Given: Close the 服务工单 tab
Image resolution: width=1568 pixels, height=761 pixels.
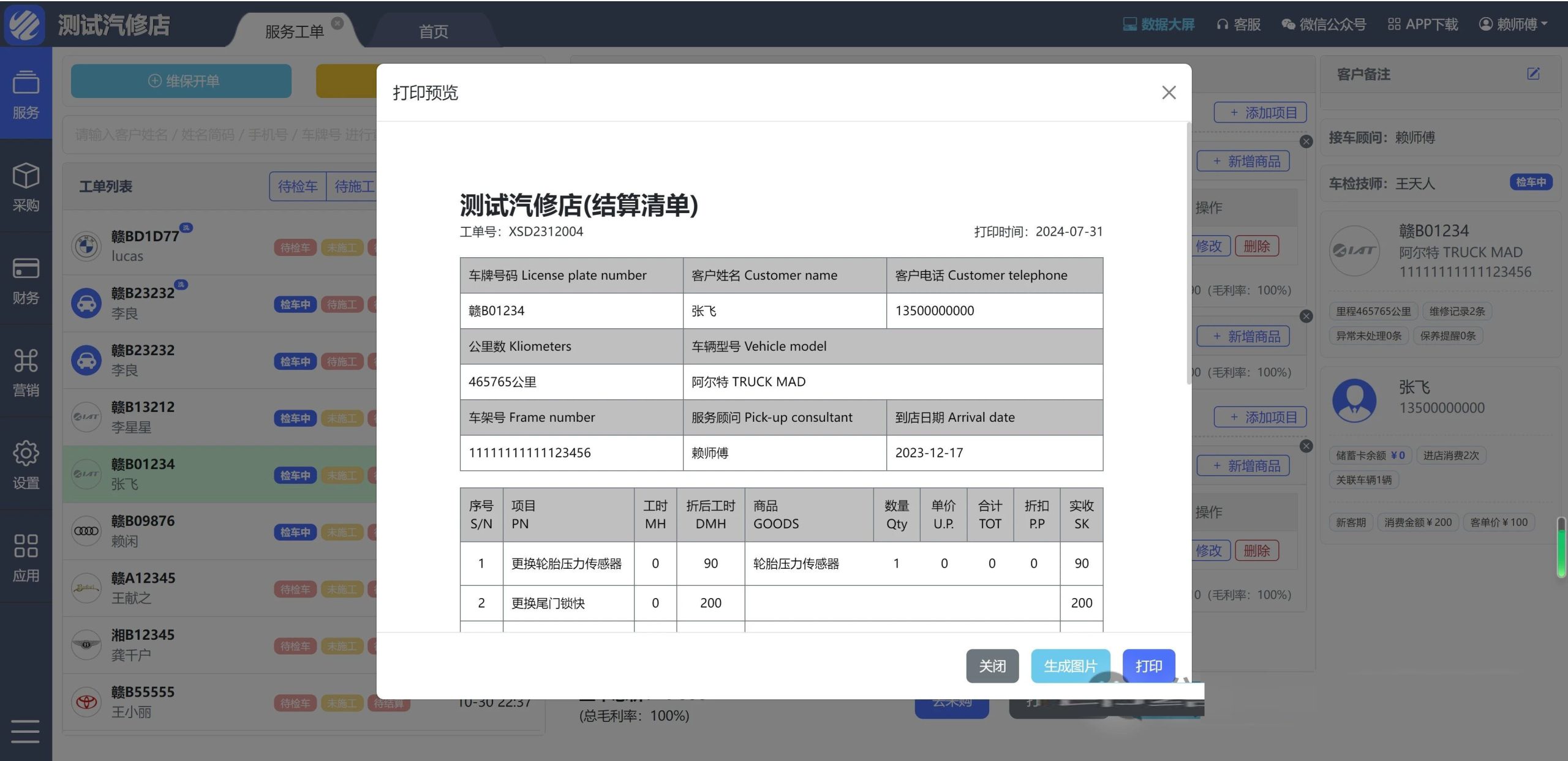Looking at the screenshot, I should pyautogui.click(x=337, y=23).
